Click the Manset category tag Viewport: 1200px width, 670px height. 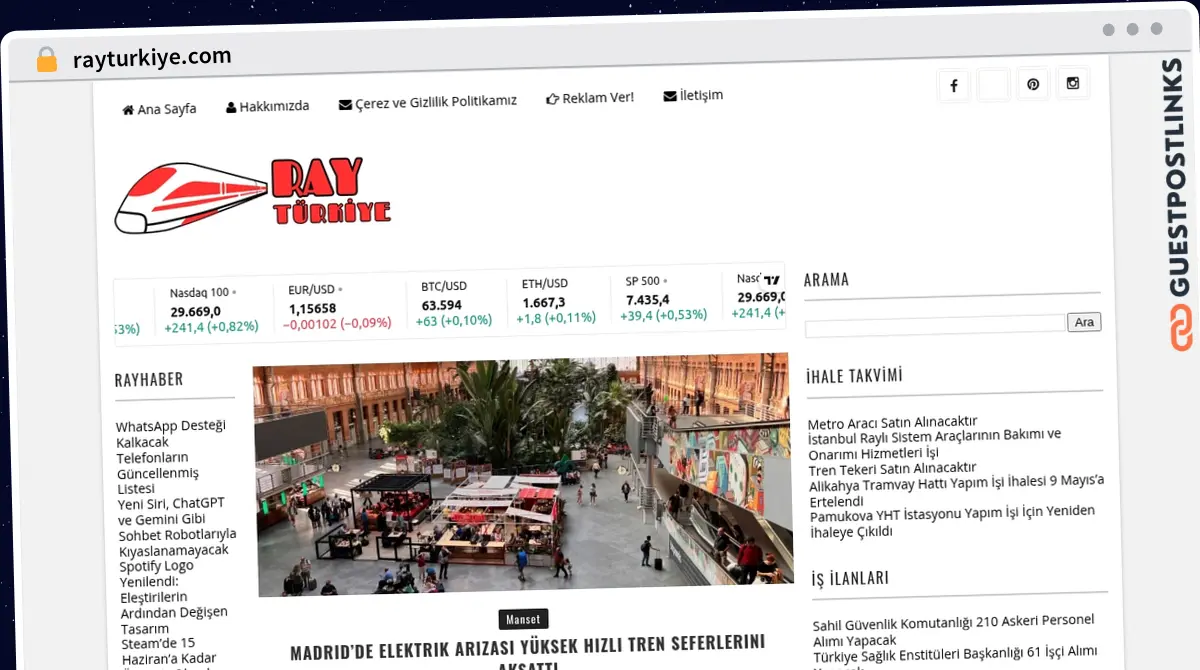(x=523, y=619)
